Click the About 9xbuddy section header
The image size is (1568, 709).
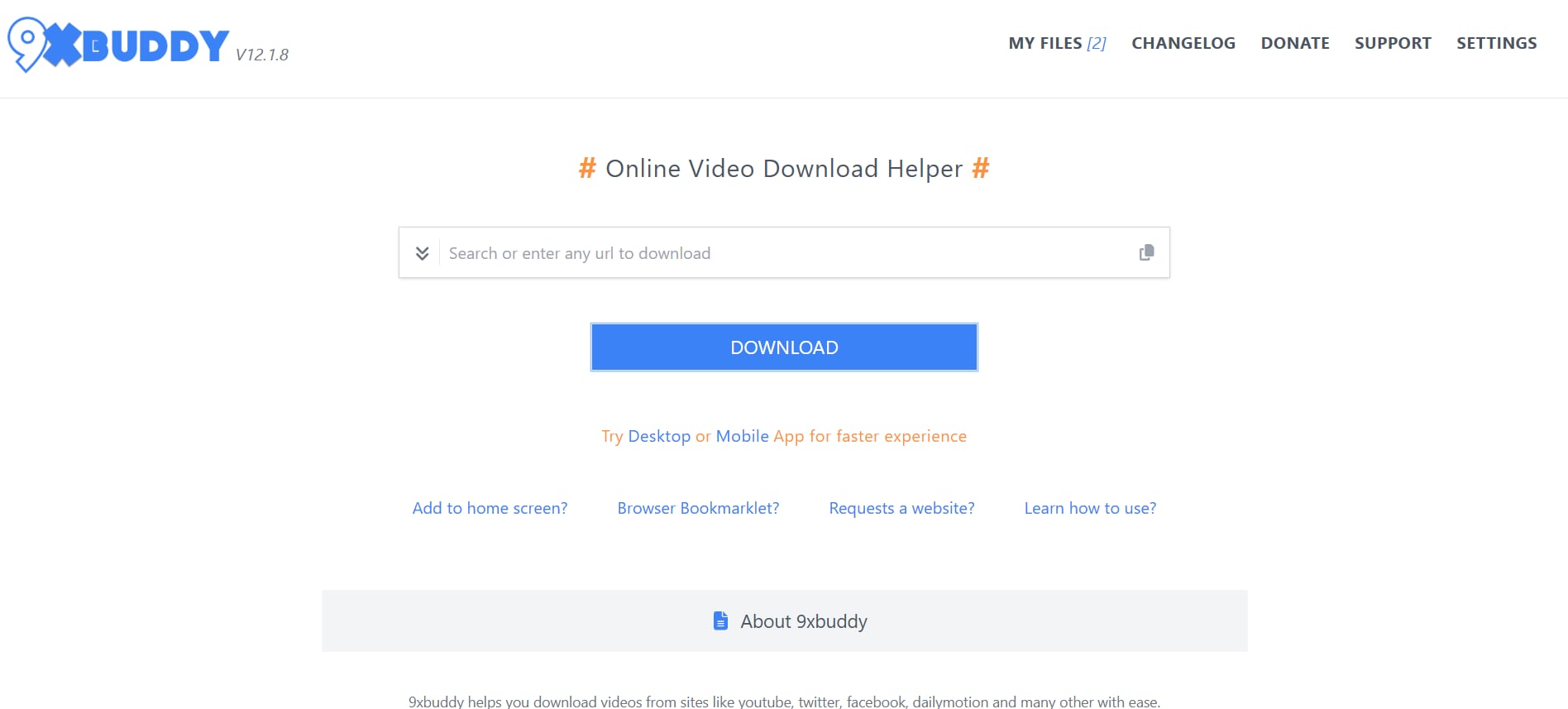coord(784,620)
